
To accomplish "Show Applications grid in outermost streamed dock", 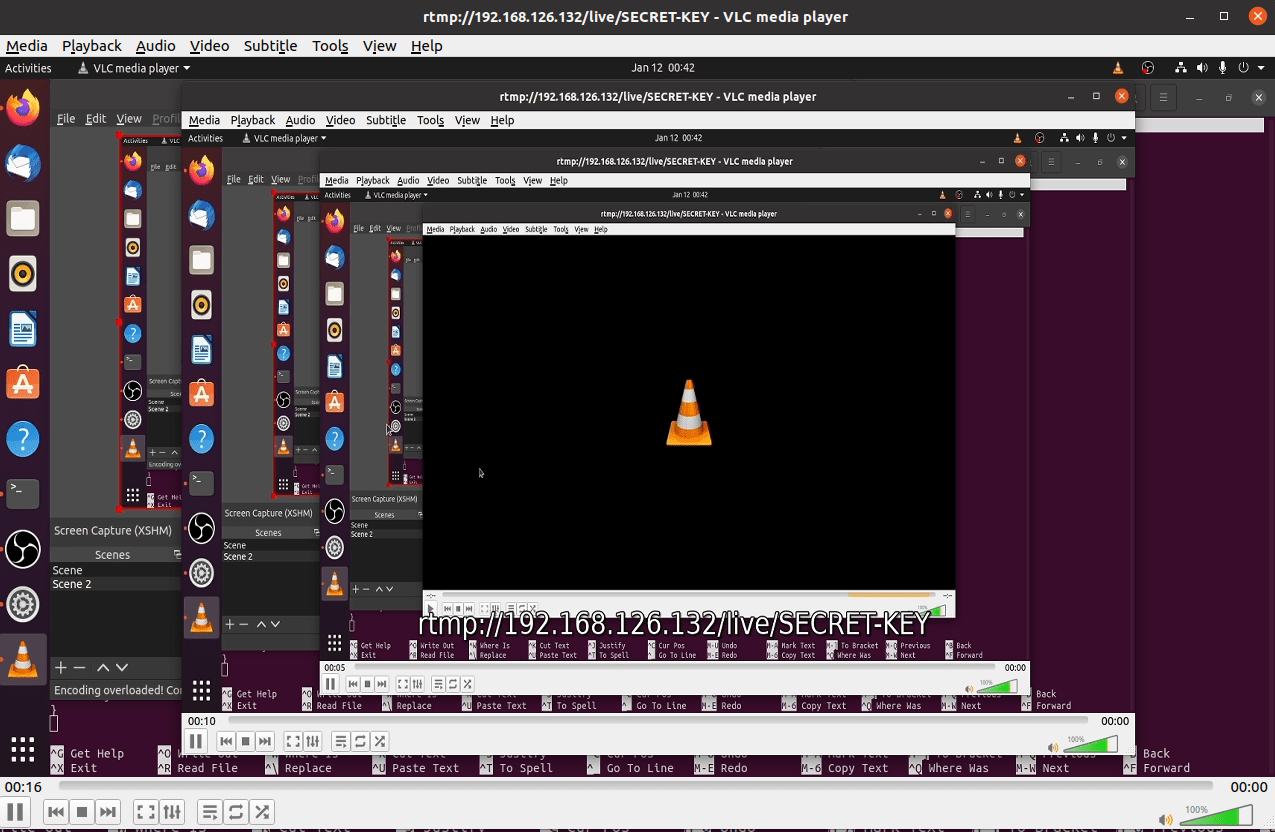I will [23, 750].
